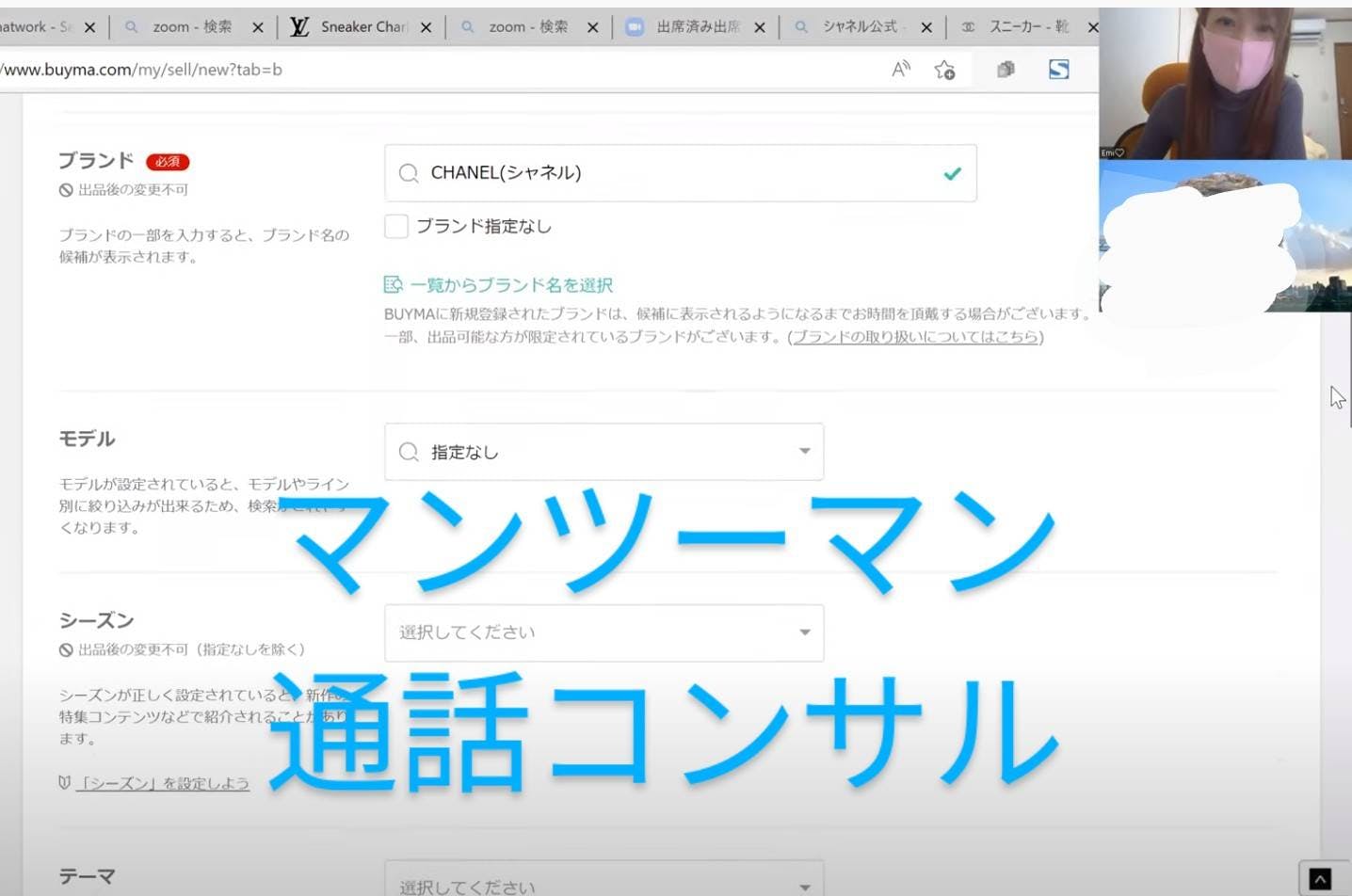Viewport: 1352px width, 896px height.
Task: Click the 必須 badge next to ブランド
Action: (168, 162)
